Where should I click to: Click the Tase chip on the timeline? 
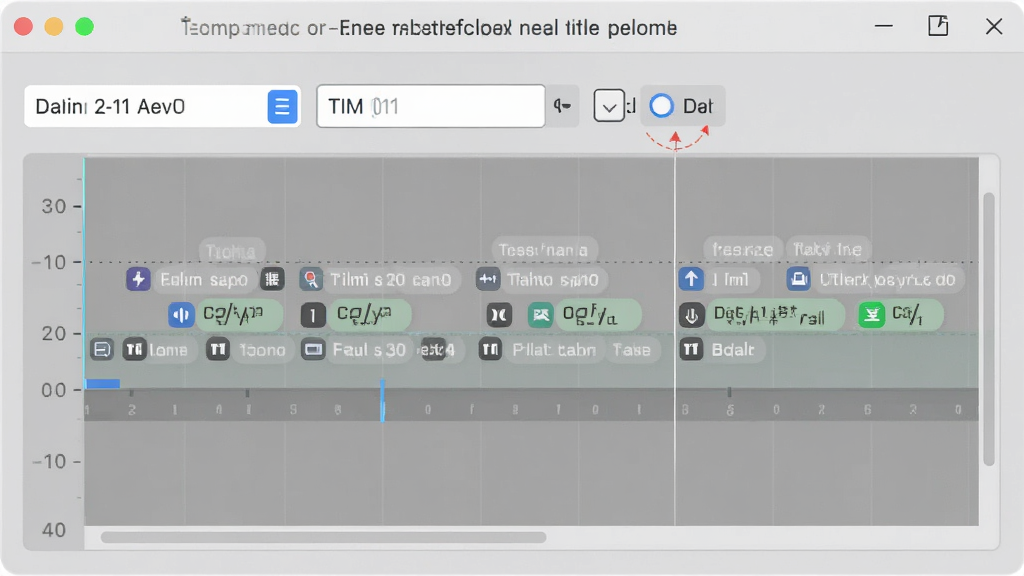pyautogui.click(x=632, y=350)
